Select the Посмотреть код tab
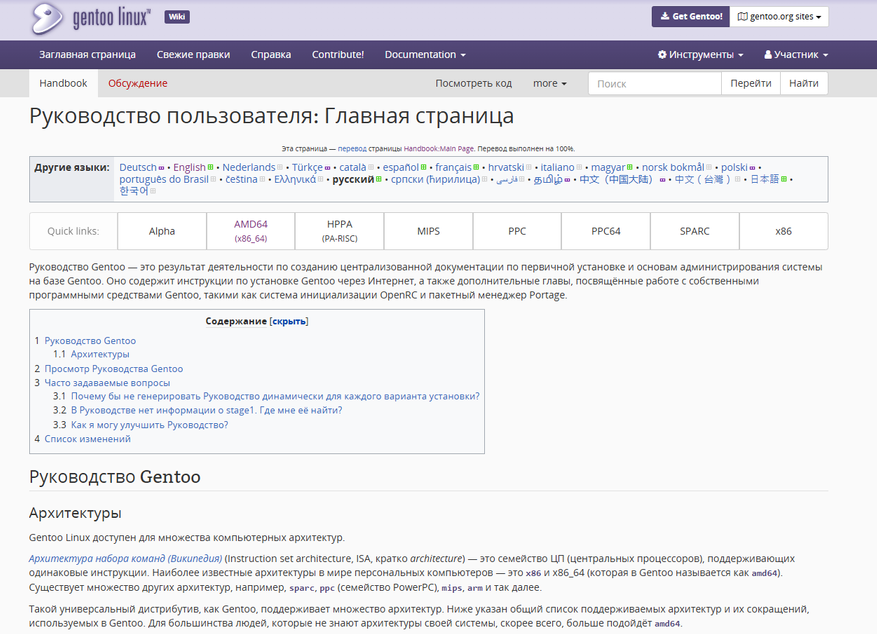The width and height of the screenshot is (877, 634). coord(473,83)
